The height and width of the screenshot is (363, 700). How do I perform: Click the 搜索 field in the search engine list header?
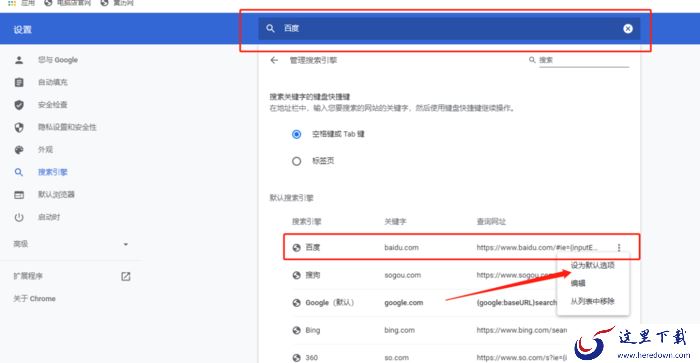(584, 60)
